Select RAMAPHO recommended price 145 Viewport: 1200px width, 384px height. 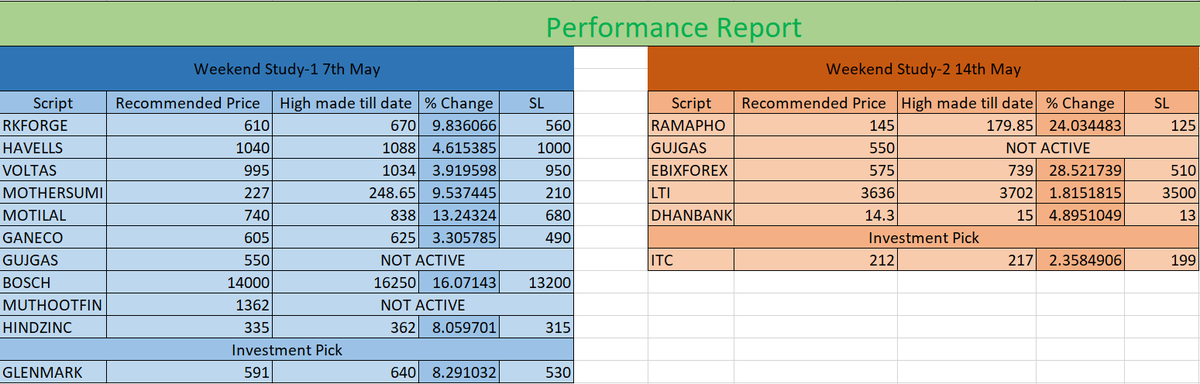click(x=817, y=127)
